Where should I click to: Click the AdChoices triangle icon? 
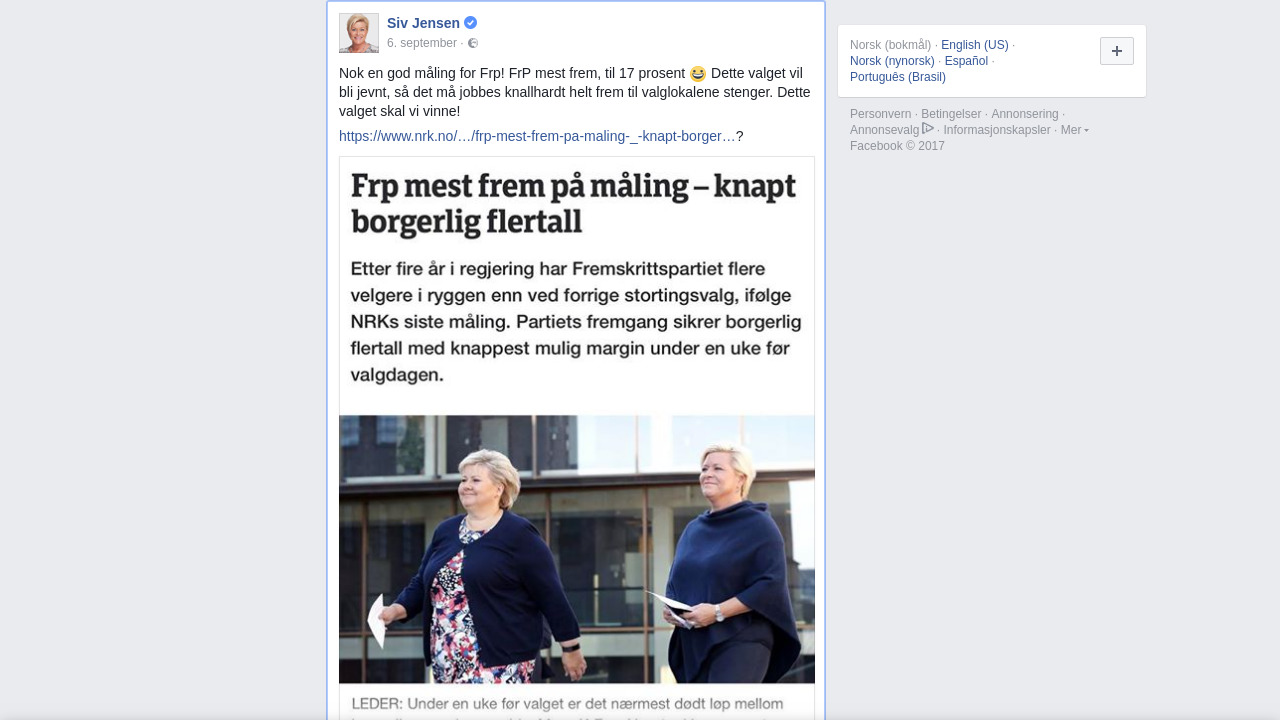(928, 128)
